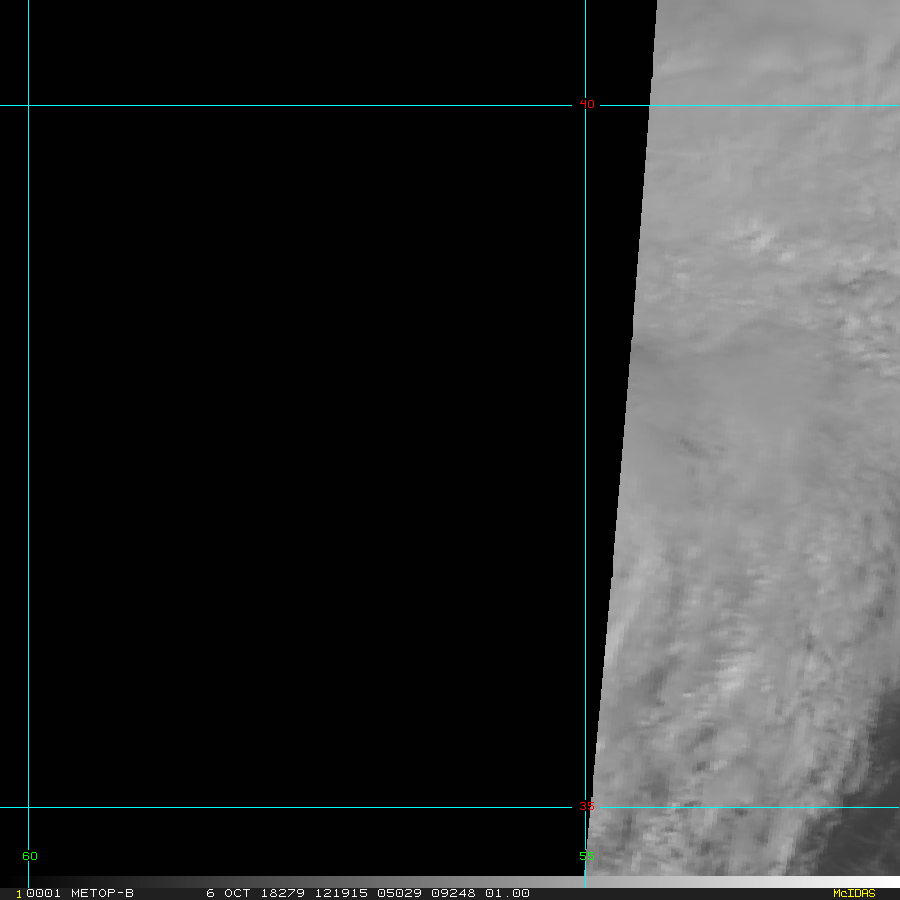Click the red 40 latitude label
This screenshot has height=900, width=900.
[x=587, y=104]
